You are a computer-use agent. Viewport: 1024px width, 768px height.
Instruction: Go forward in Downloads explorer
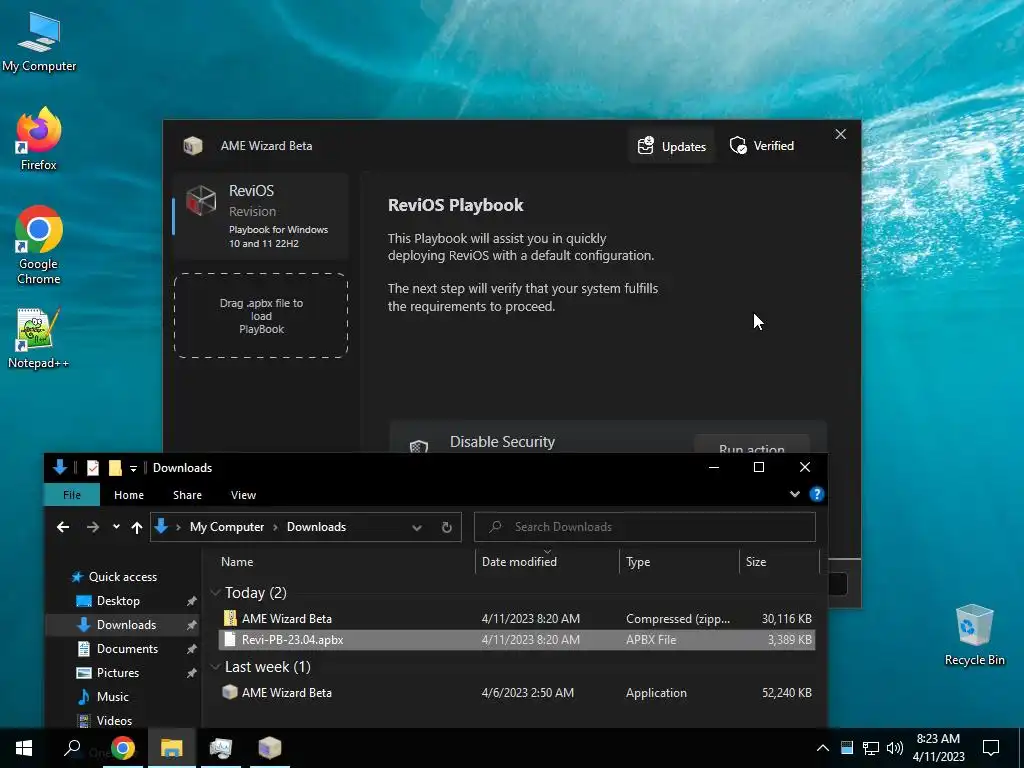click(x=93, y=527)
